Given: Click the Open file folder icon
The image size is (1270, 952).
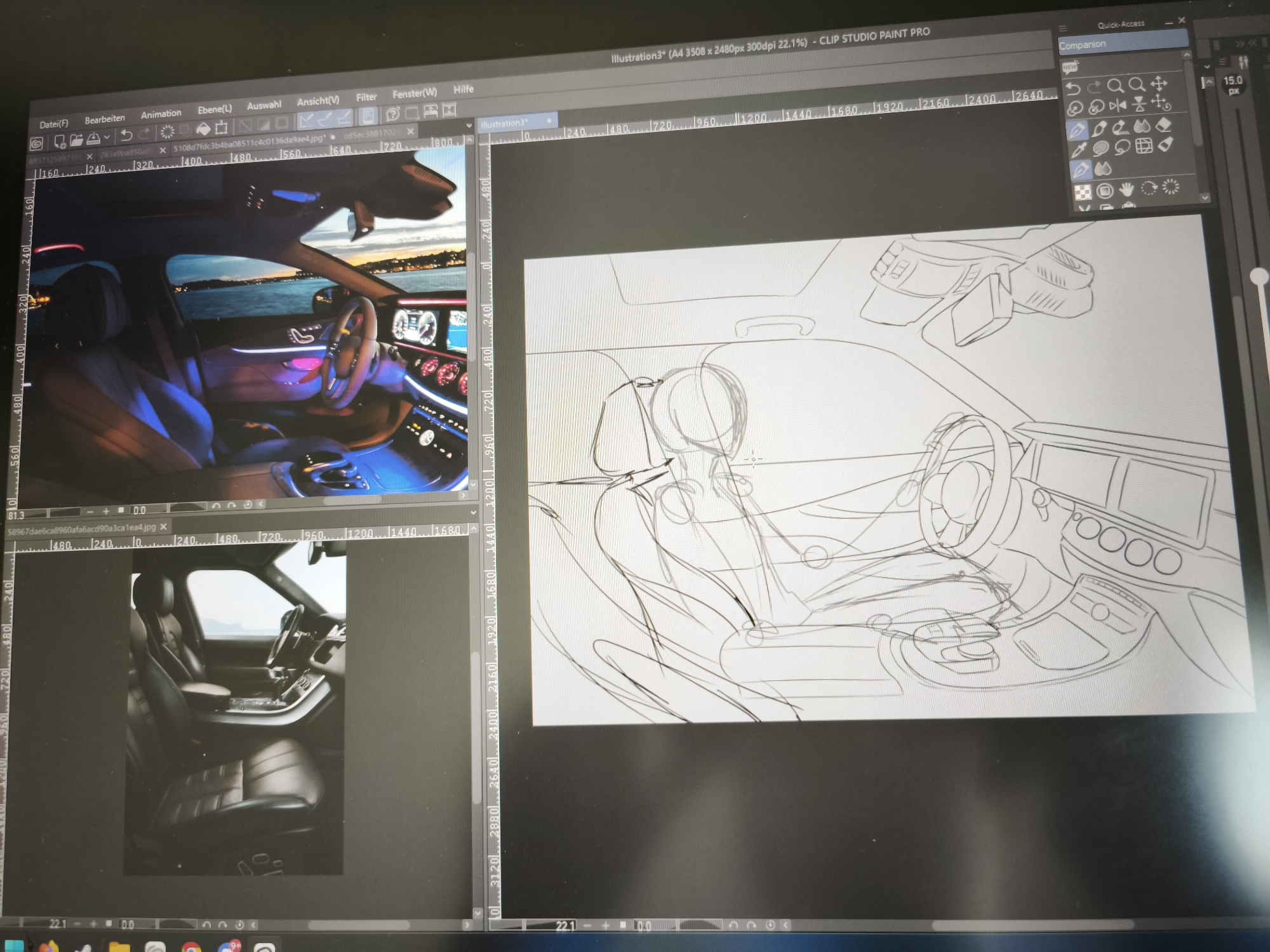Looking at the screenshot, I should point(76,140).
